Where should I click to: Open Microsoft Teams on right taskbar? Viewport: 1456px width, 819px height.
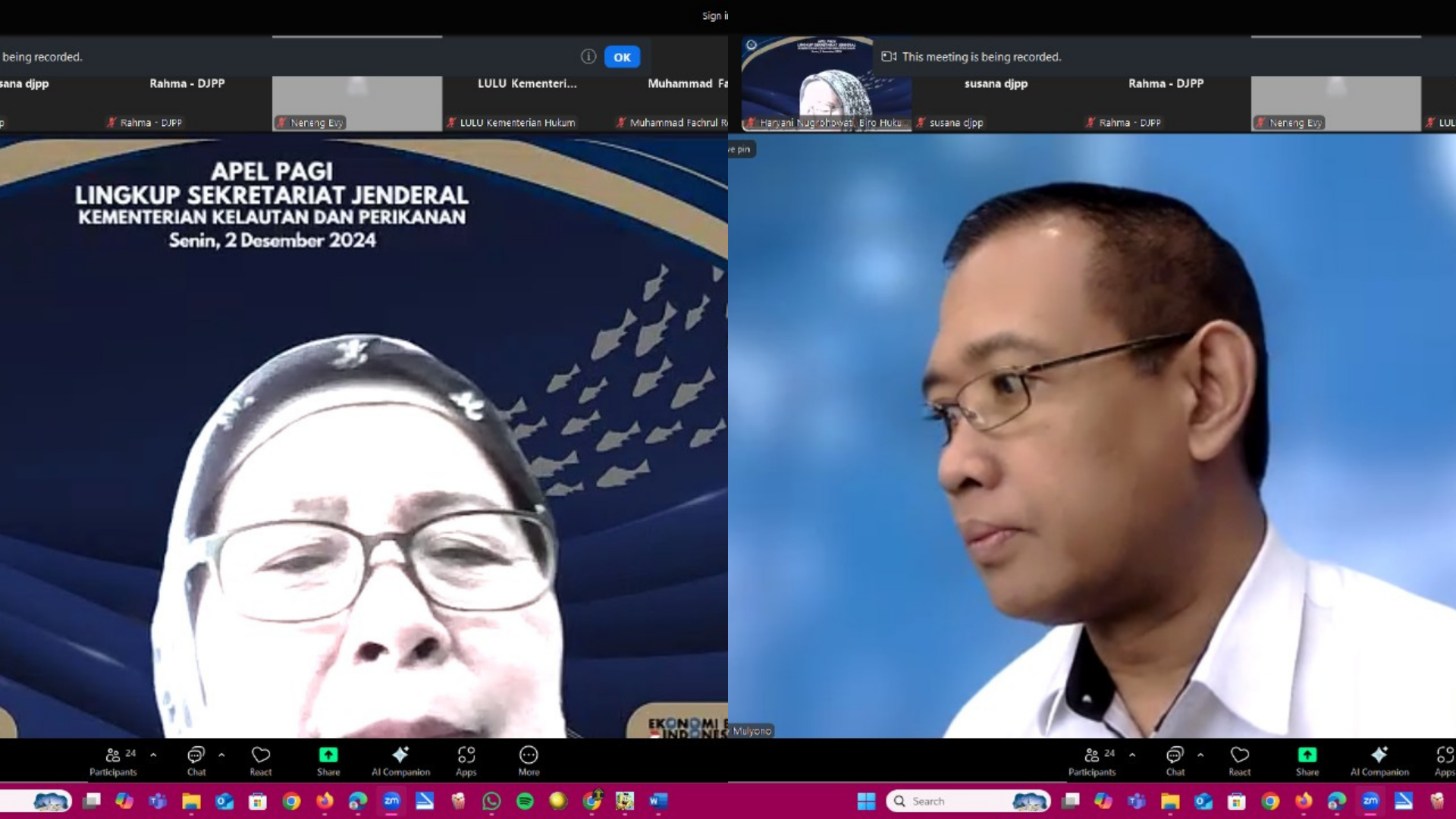[x=1137, y=801]
